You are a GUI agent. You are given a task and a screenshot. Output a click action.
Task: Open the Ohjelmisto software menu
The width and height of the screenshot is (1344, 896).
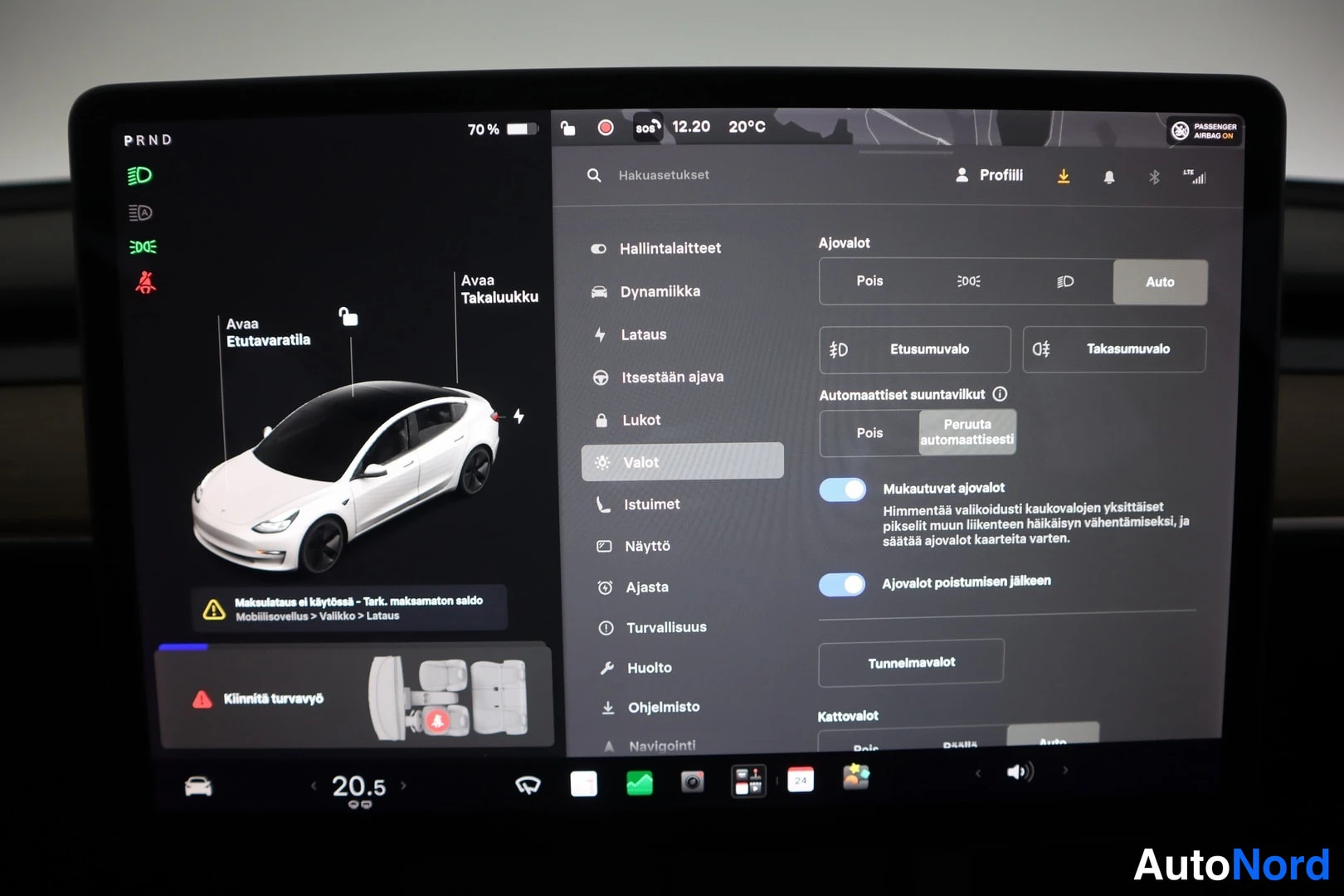650,707
